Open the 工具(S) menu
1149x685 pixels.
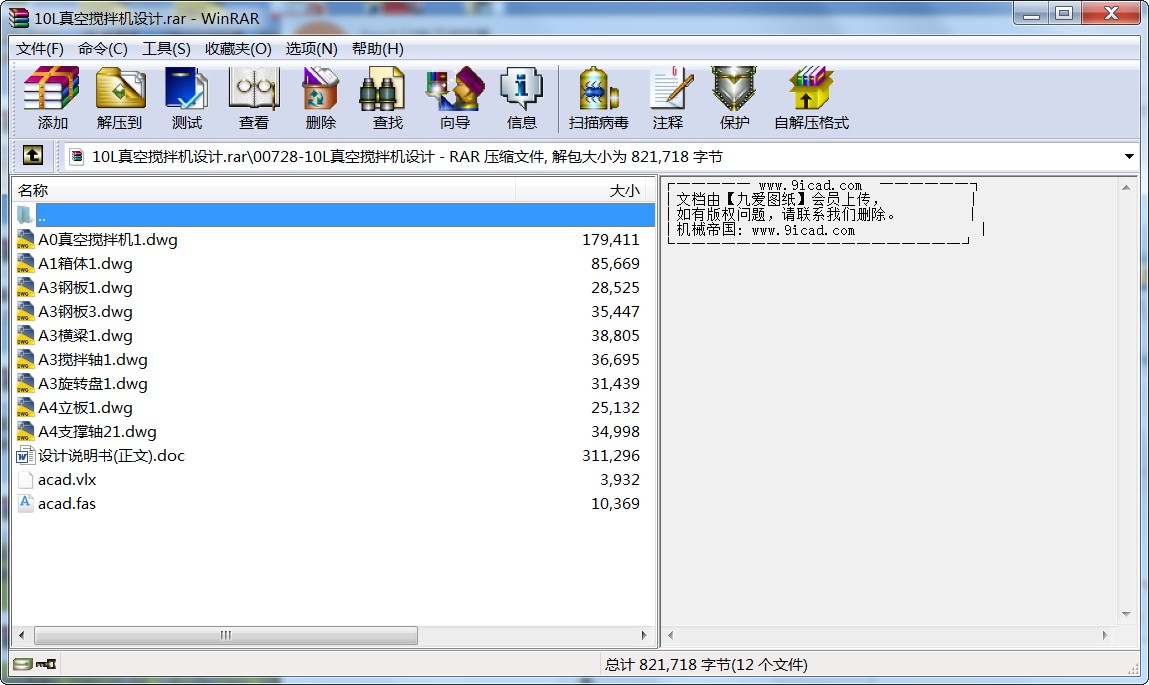(166, 48)
